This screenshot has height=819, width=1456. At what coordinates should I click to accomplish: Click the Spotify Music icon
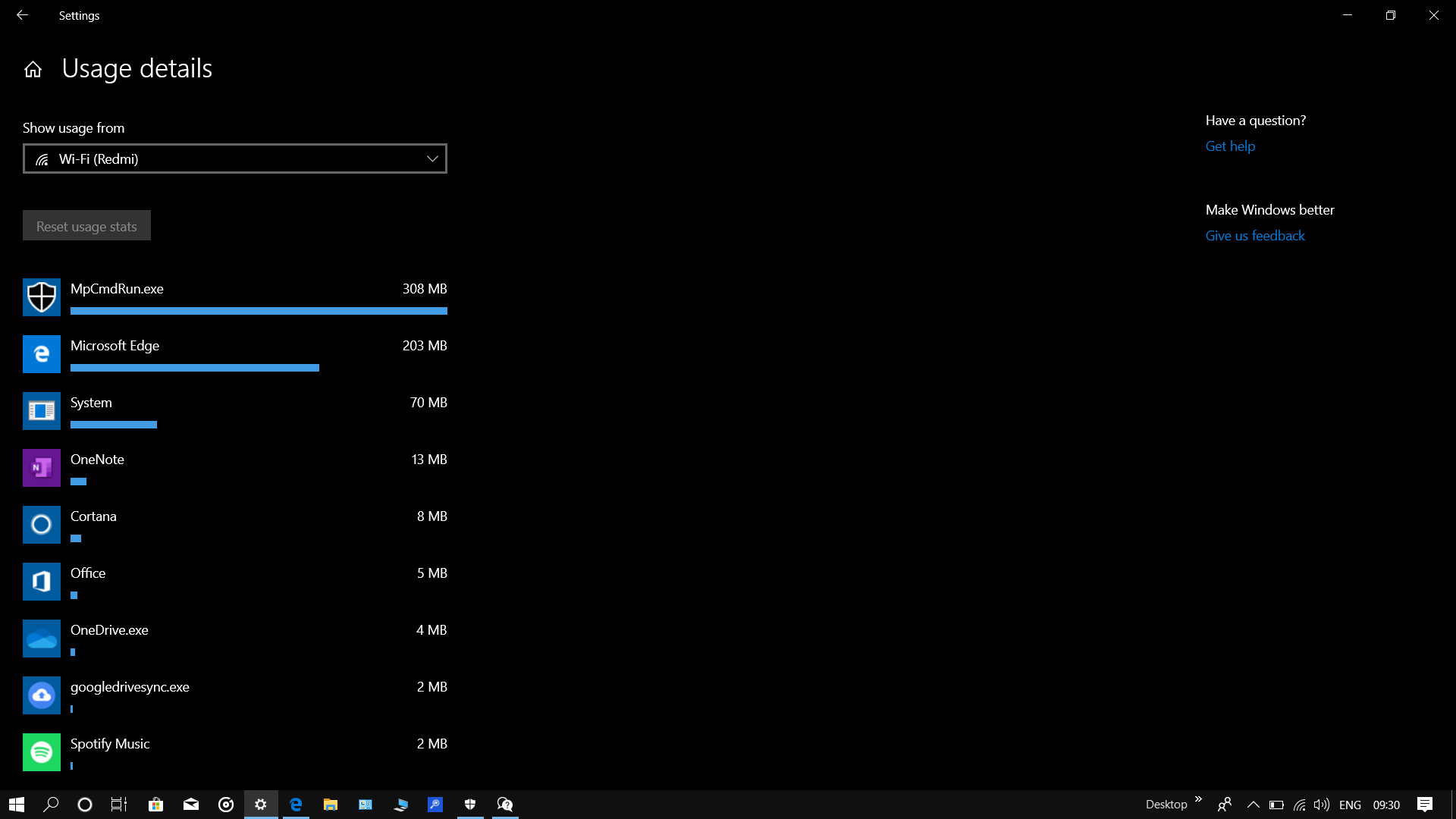coord(42,752)
